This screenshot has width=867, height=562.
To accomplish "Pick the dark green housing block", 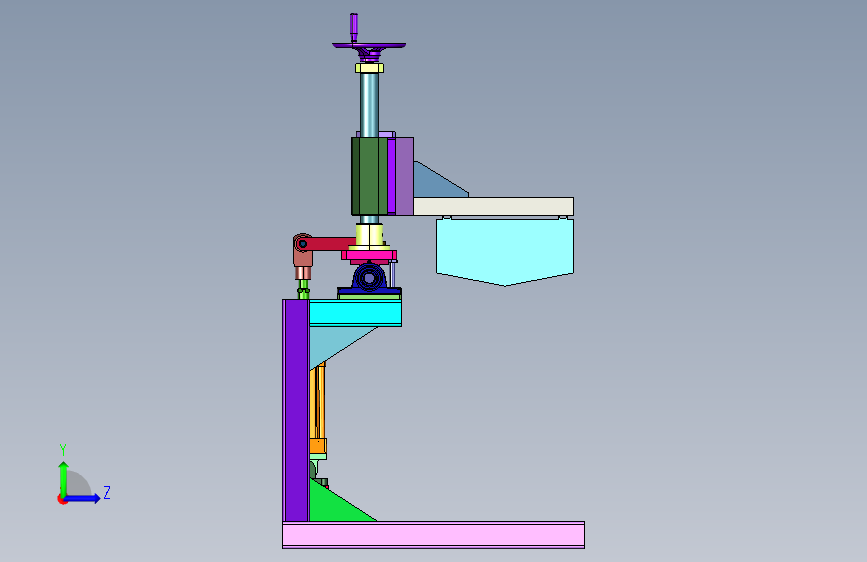I will [x=369, y=176].
